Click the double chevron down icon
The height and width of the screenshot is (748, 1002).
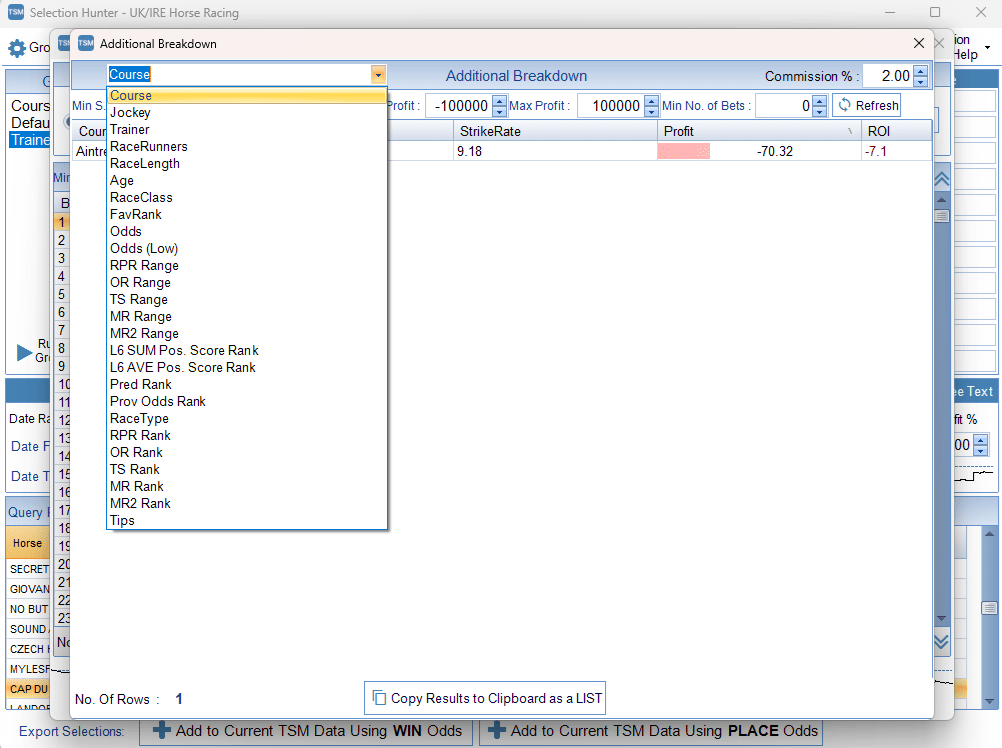click(941, 641)
